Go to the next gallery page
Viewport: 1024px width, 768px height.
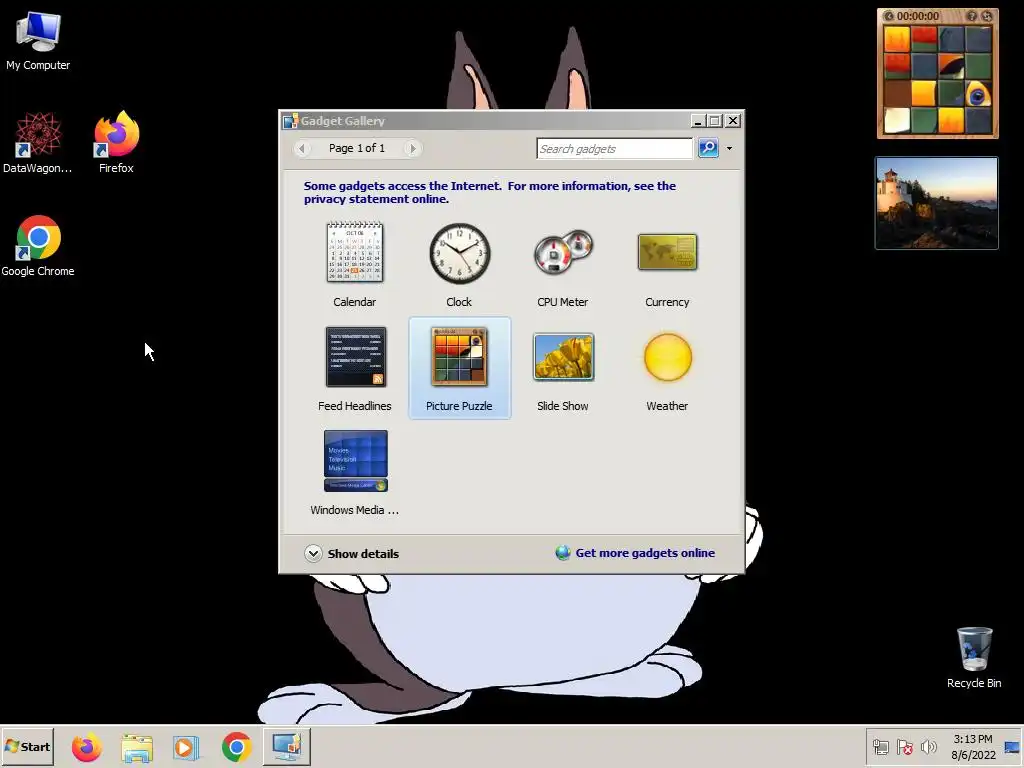(x=412, y=148)
